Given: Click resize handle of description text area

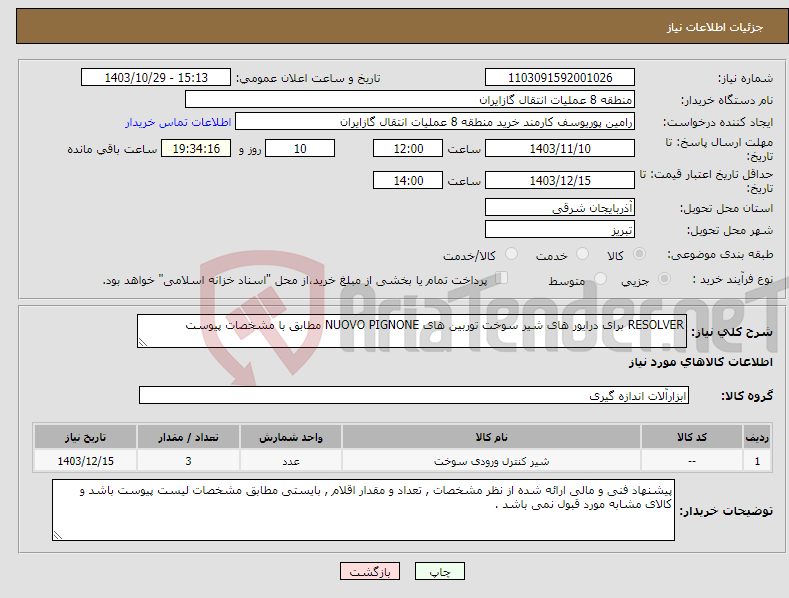Looking at the screenshot, I should (143, 342).
